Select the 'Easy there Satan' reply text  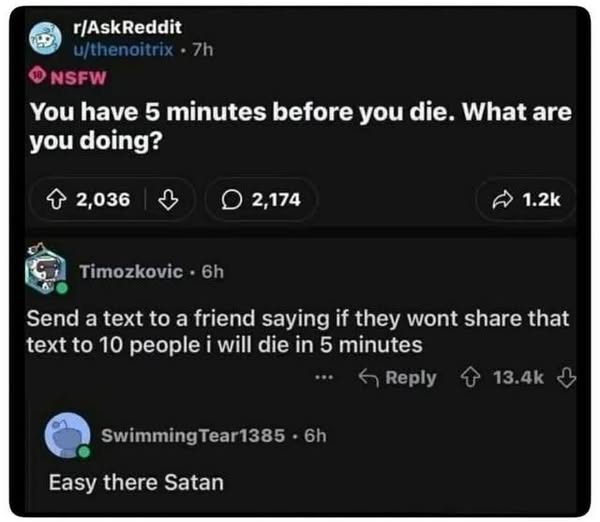(x=136, y=482)
